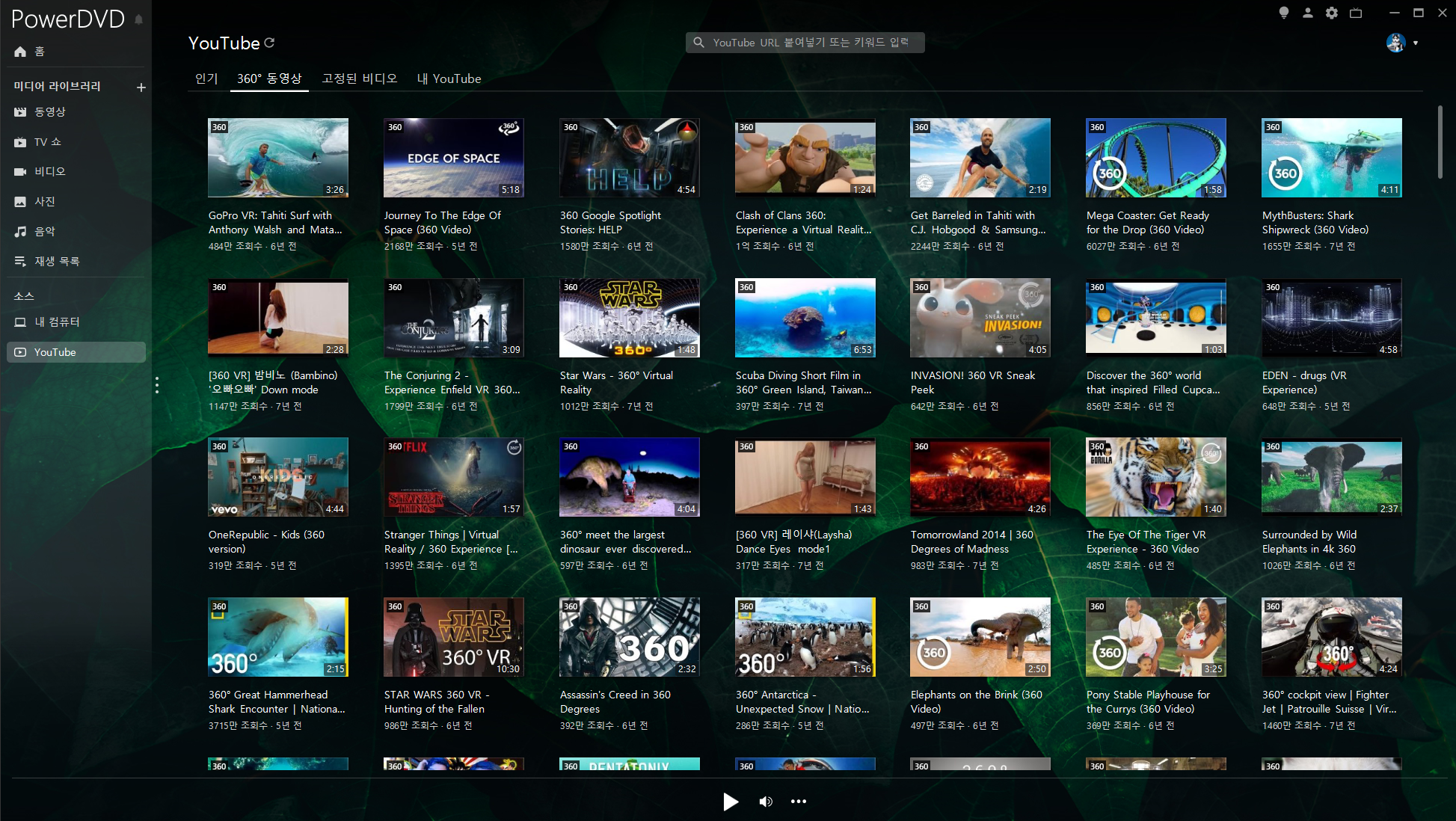Select YouTube source in sidebar

(76, 352)
